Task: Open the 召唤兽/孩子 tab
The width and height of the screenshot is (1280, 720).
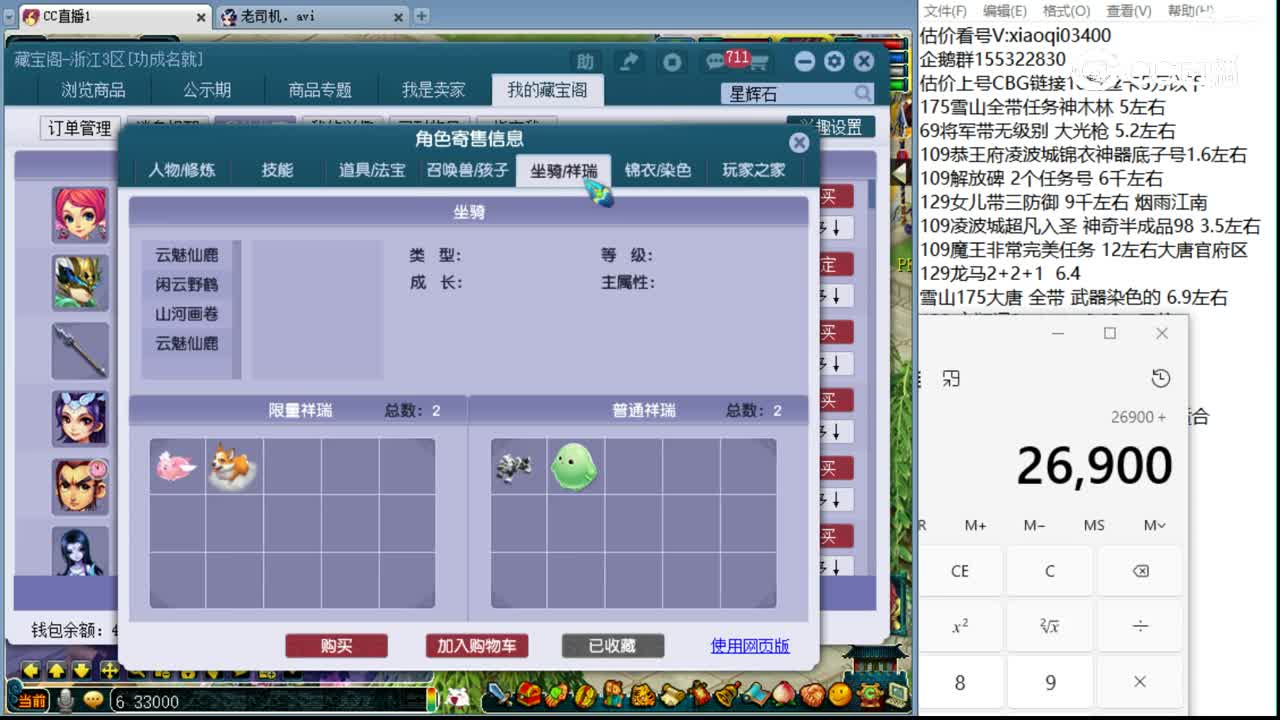Action: click(x=467, y=170)
